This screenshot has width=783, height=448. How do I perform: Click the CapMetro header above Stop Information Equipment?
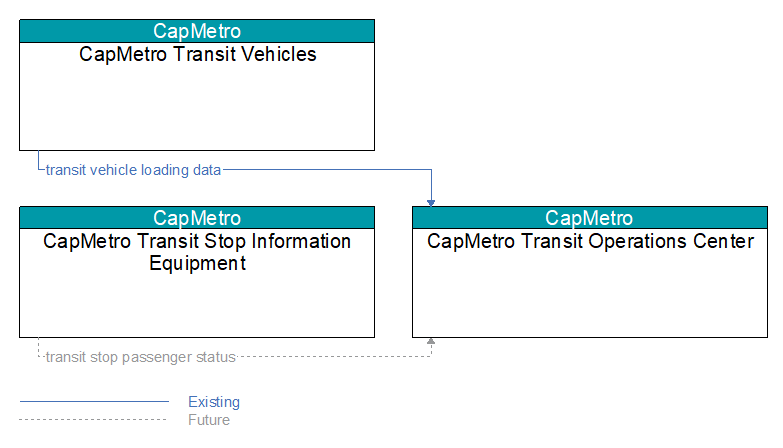(197, 218)
